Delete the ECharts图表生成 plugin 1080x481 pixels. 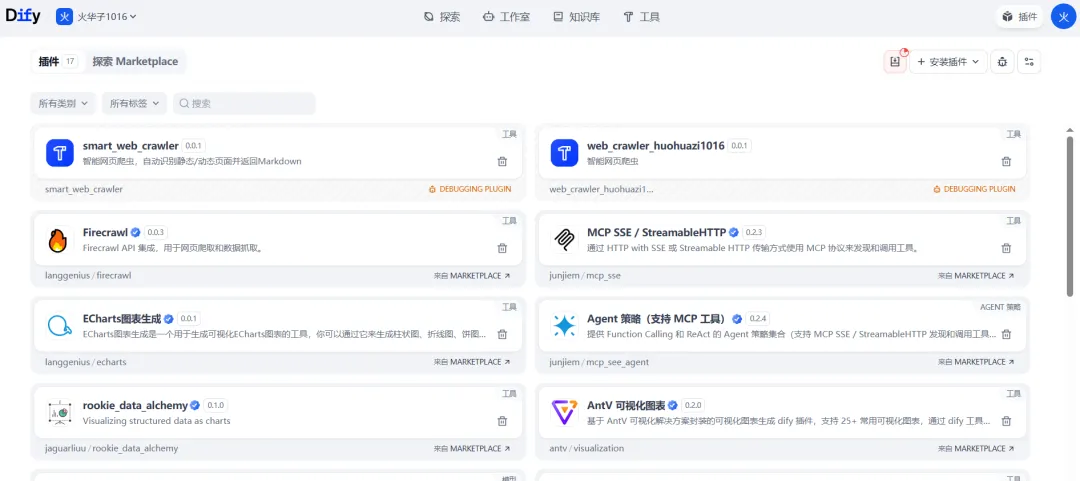(502, 334)
